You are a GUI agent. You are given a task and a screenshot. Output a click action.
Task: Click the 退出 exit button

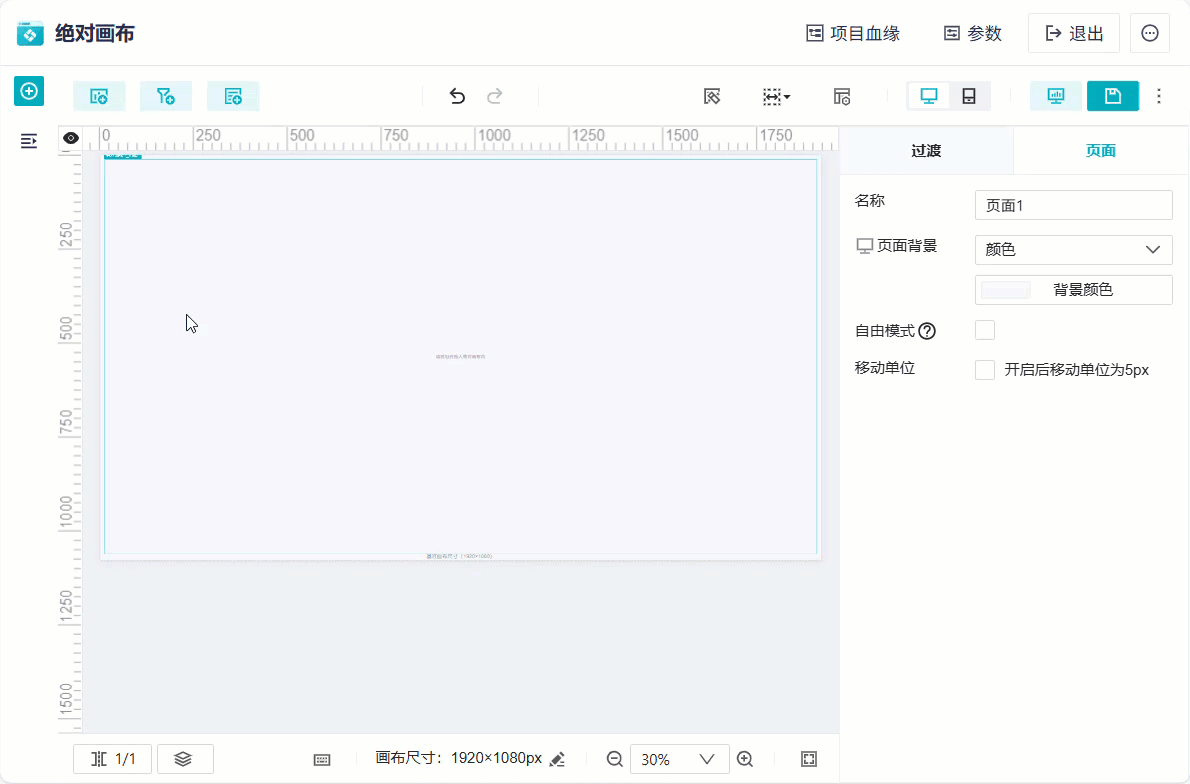[1073, 33]
